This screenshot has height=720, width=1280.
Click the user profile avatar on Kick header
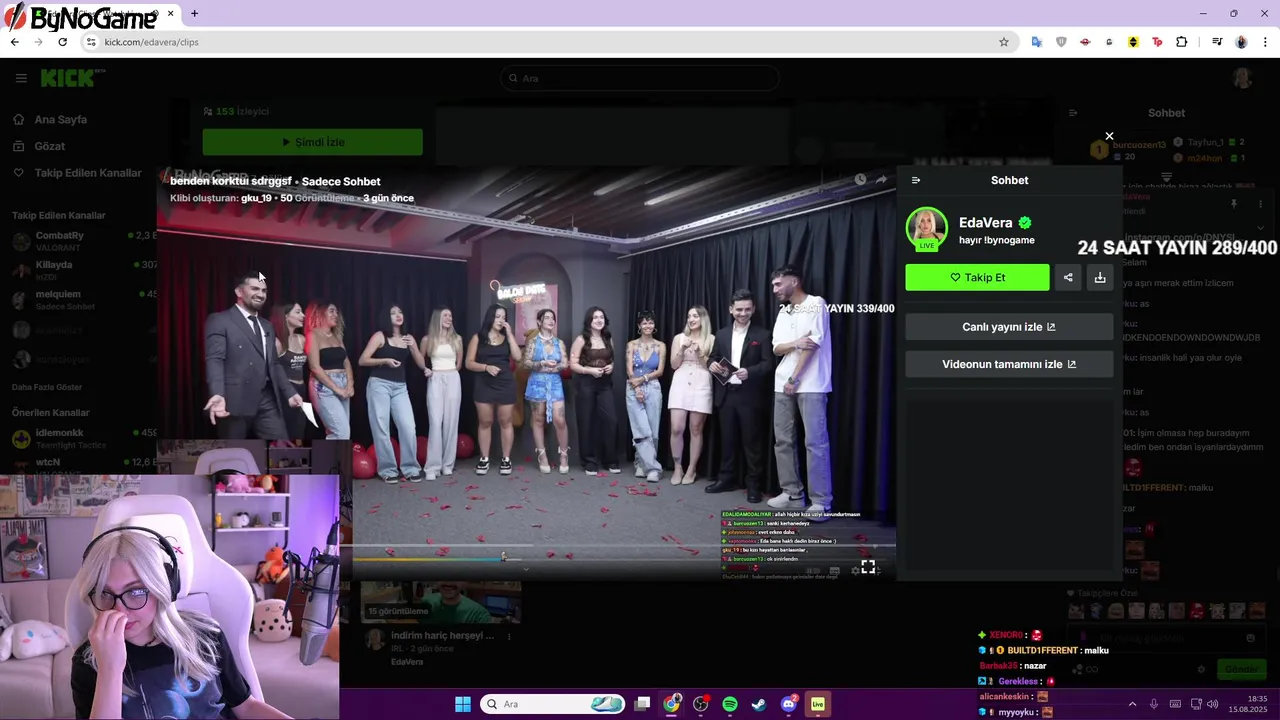pyautogui.click(x=1242, y=78)
